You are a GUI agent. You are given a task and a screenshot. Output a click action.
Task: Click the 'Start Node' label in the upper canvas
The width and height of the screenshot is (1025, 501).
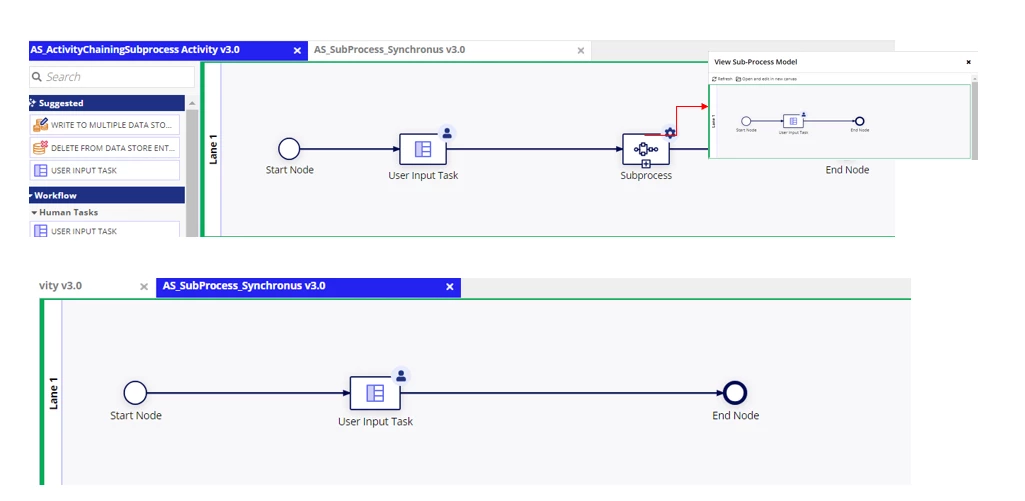tap(290, 170)
